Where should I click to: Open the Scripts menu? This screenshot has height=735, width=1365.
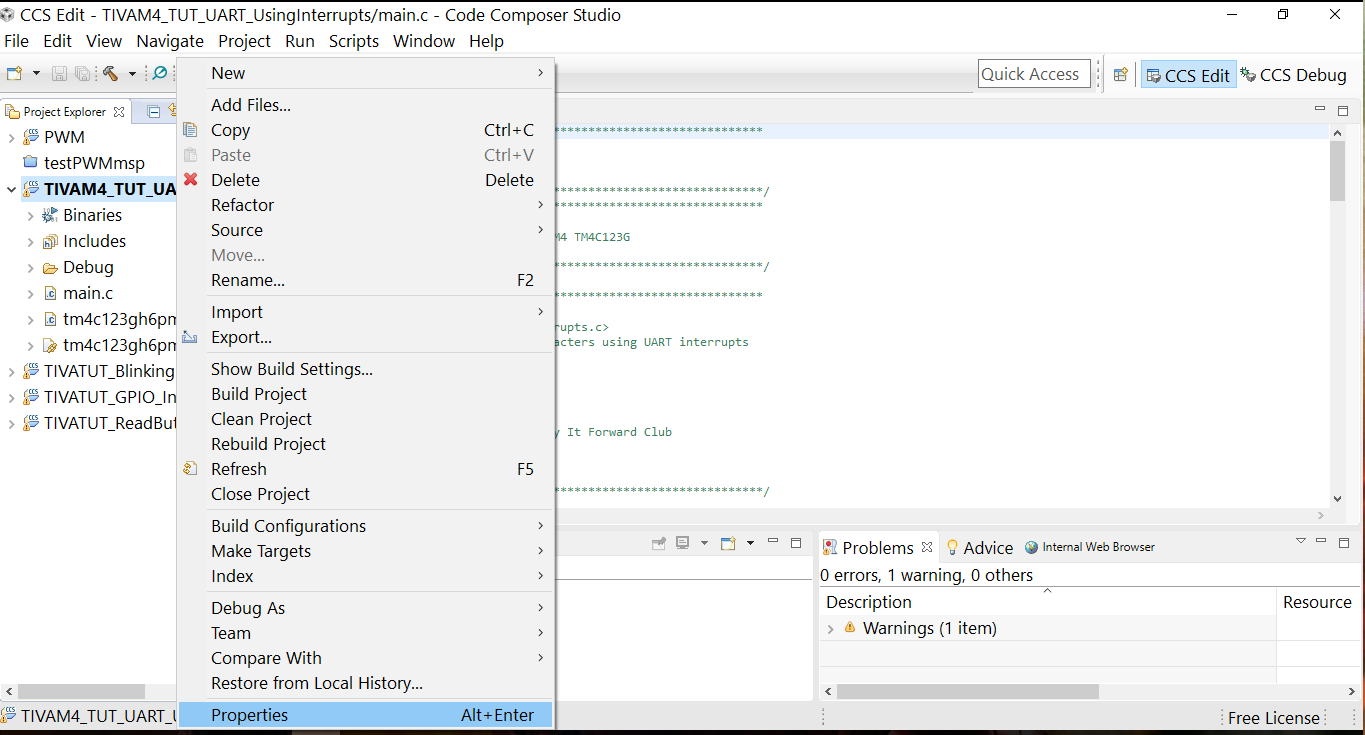coord(354,41)
